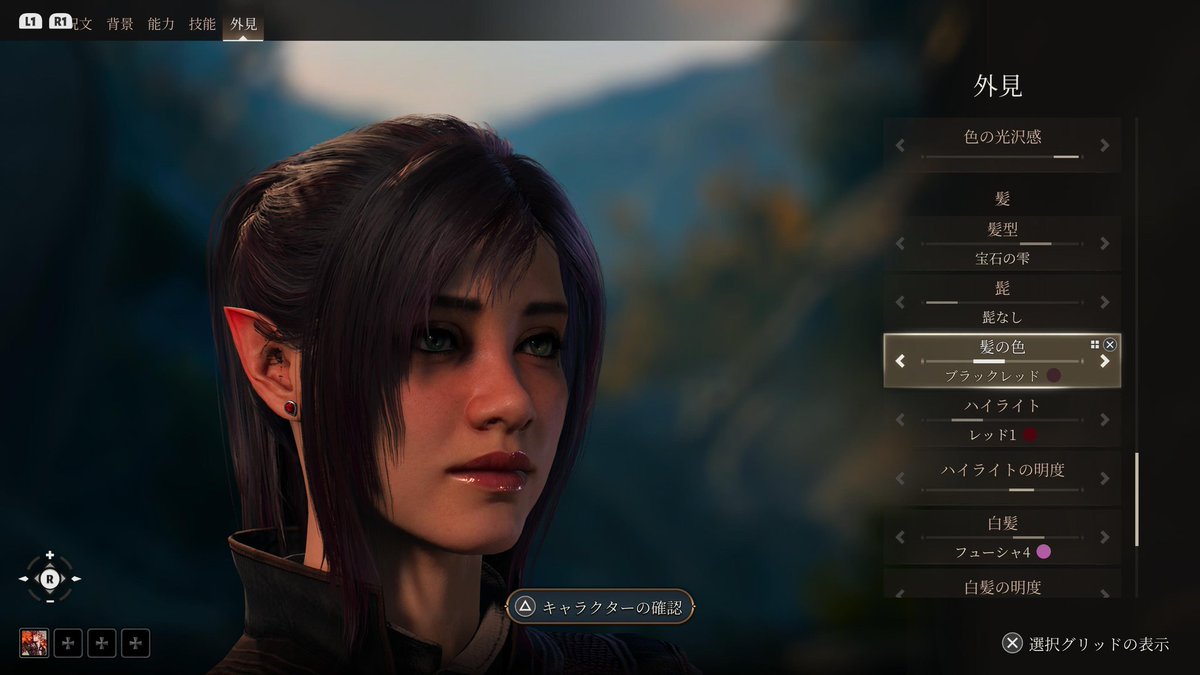
Task: Click the 髪型 slider bar
Action: [x=1002, y=243]
